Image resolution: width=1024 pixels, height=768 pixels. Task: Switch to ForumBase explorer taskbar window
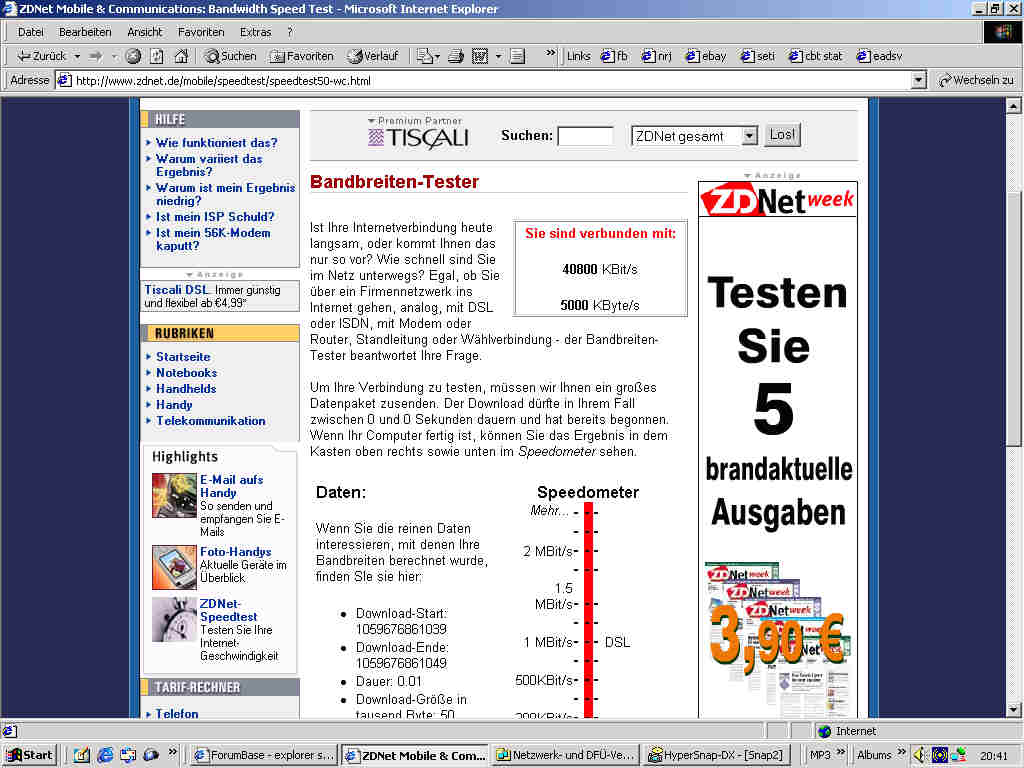point(264,755)
